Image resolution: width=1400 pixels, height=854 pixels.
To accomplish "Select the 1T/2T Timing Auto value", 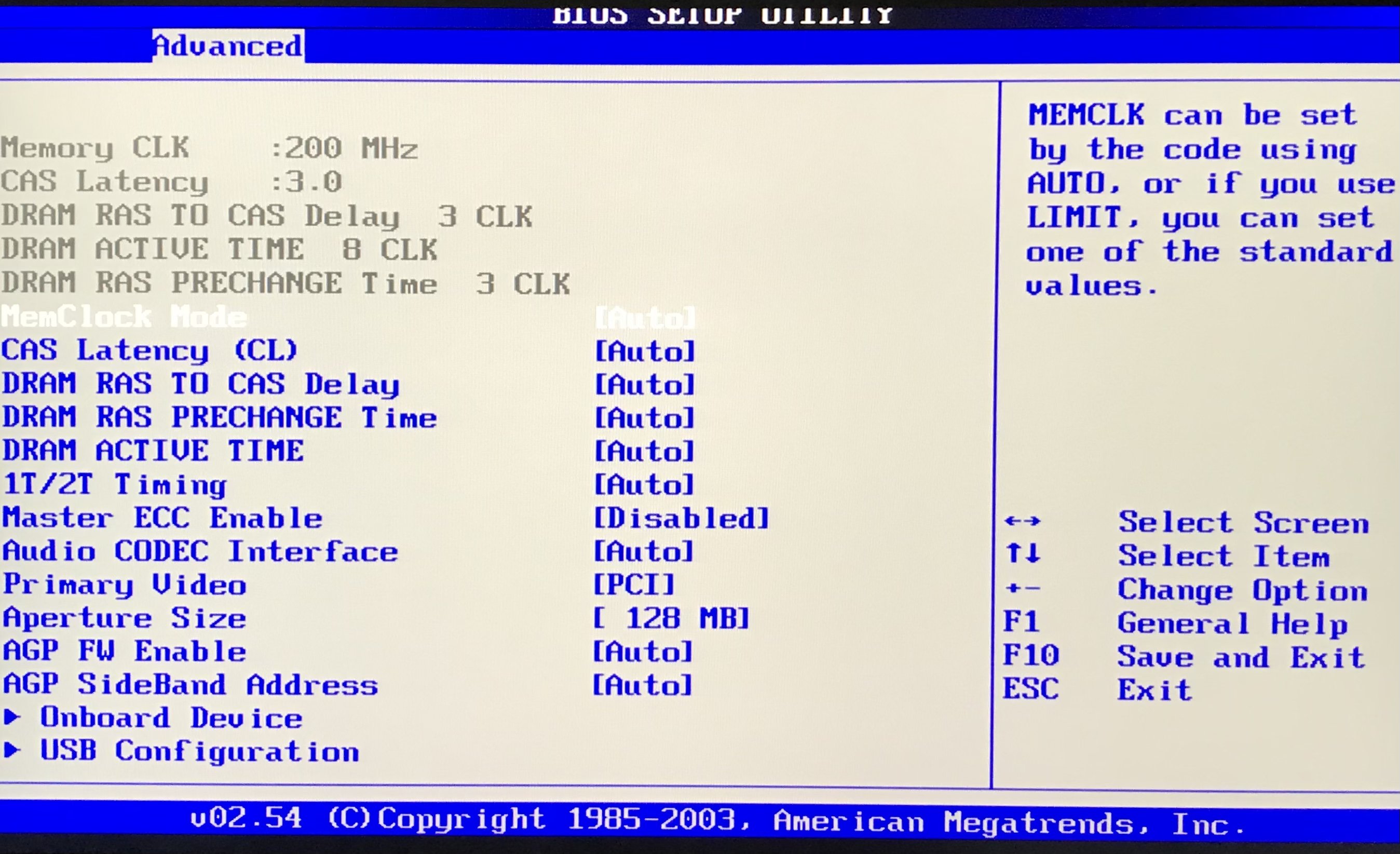I will 644,485.
